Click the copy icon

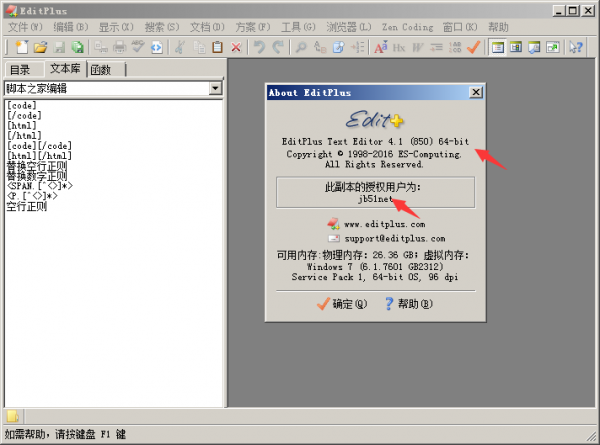(199, 47)
